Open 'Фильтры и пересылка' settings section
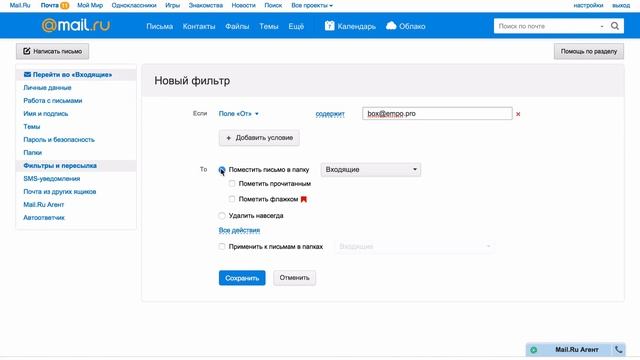 (x=60, y=166)
